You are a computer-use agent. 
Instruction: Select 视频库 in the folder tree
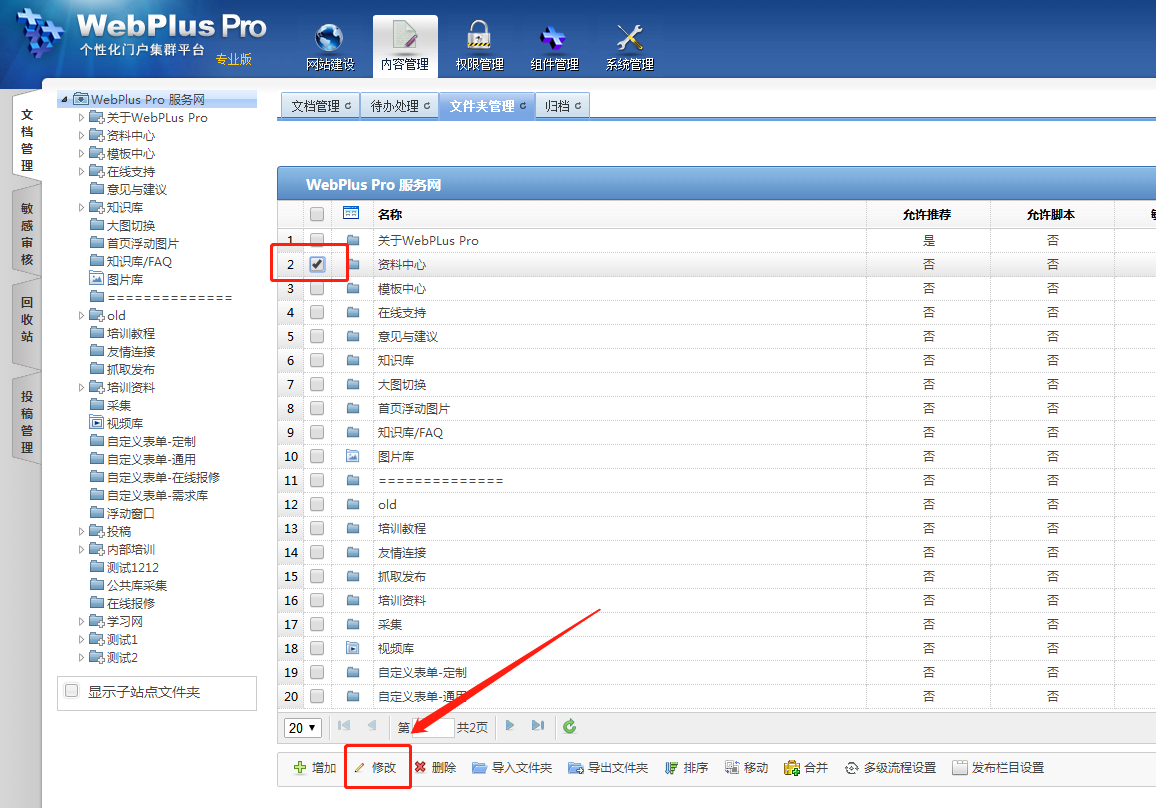pos(124,424)
